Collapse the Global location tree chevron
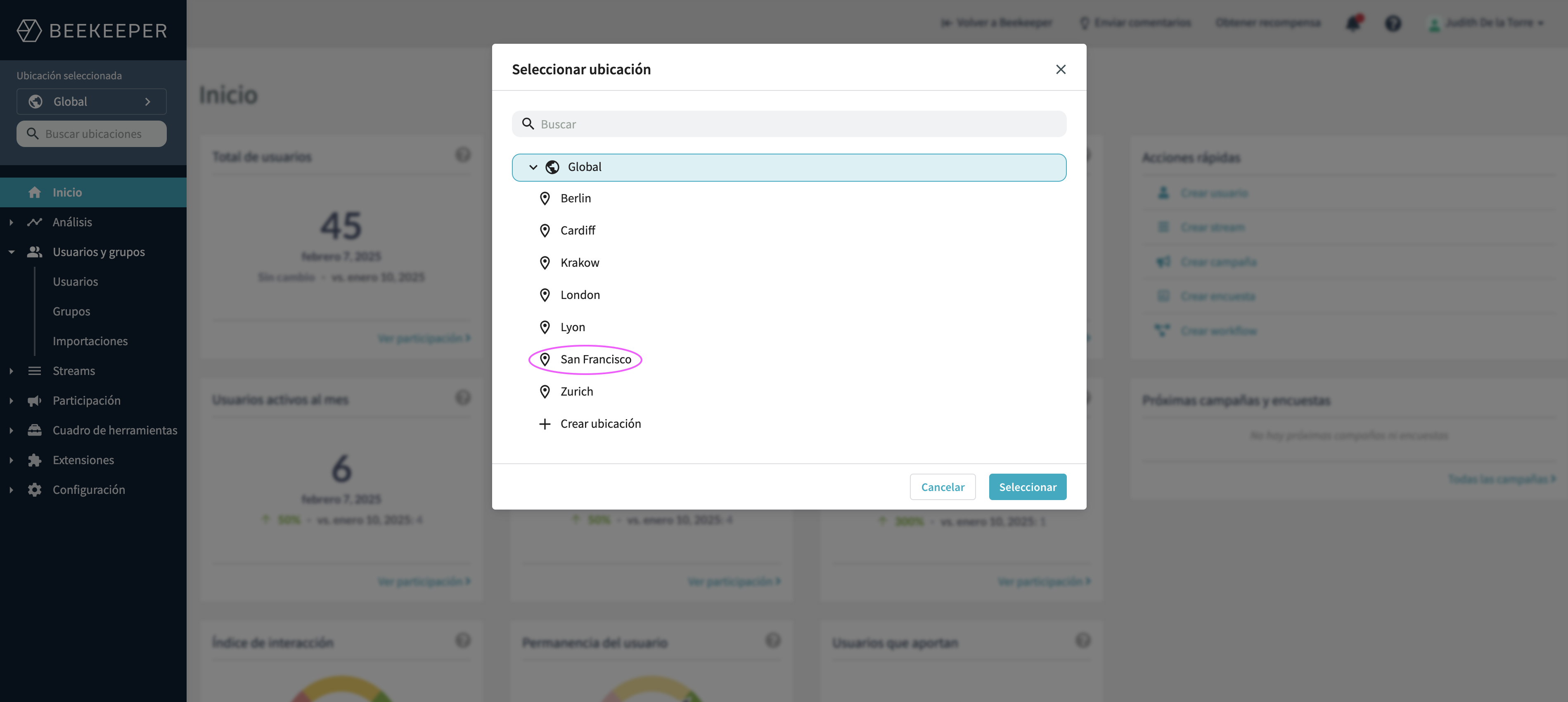Image resolution: width=1568 pixels, height=702 pixels. click(x=533, y=167)
